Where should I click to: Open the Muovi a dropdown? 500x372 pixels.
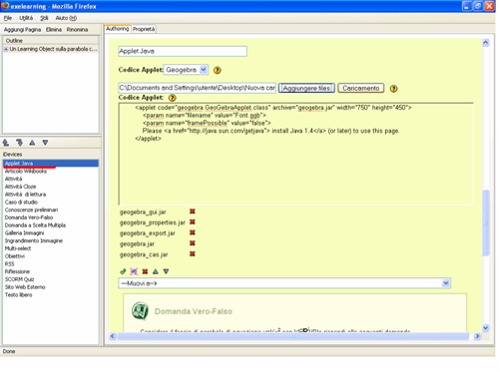coord(446,283)
